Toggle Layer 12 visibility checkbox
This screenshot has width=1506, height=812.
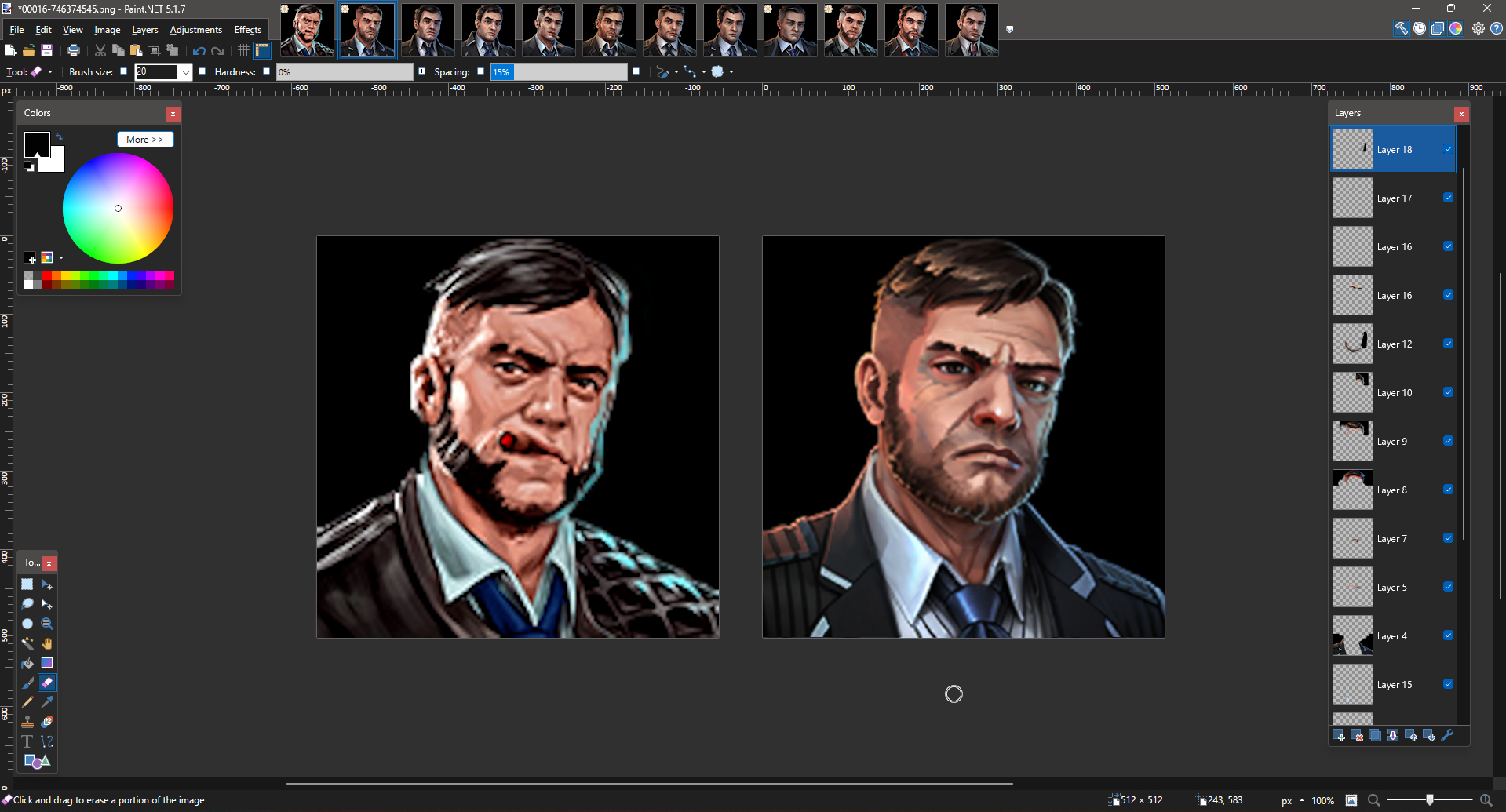(1448, 344)
